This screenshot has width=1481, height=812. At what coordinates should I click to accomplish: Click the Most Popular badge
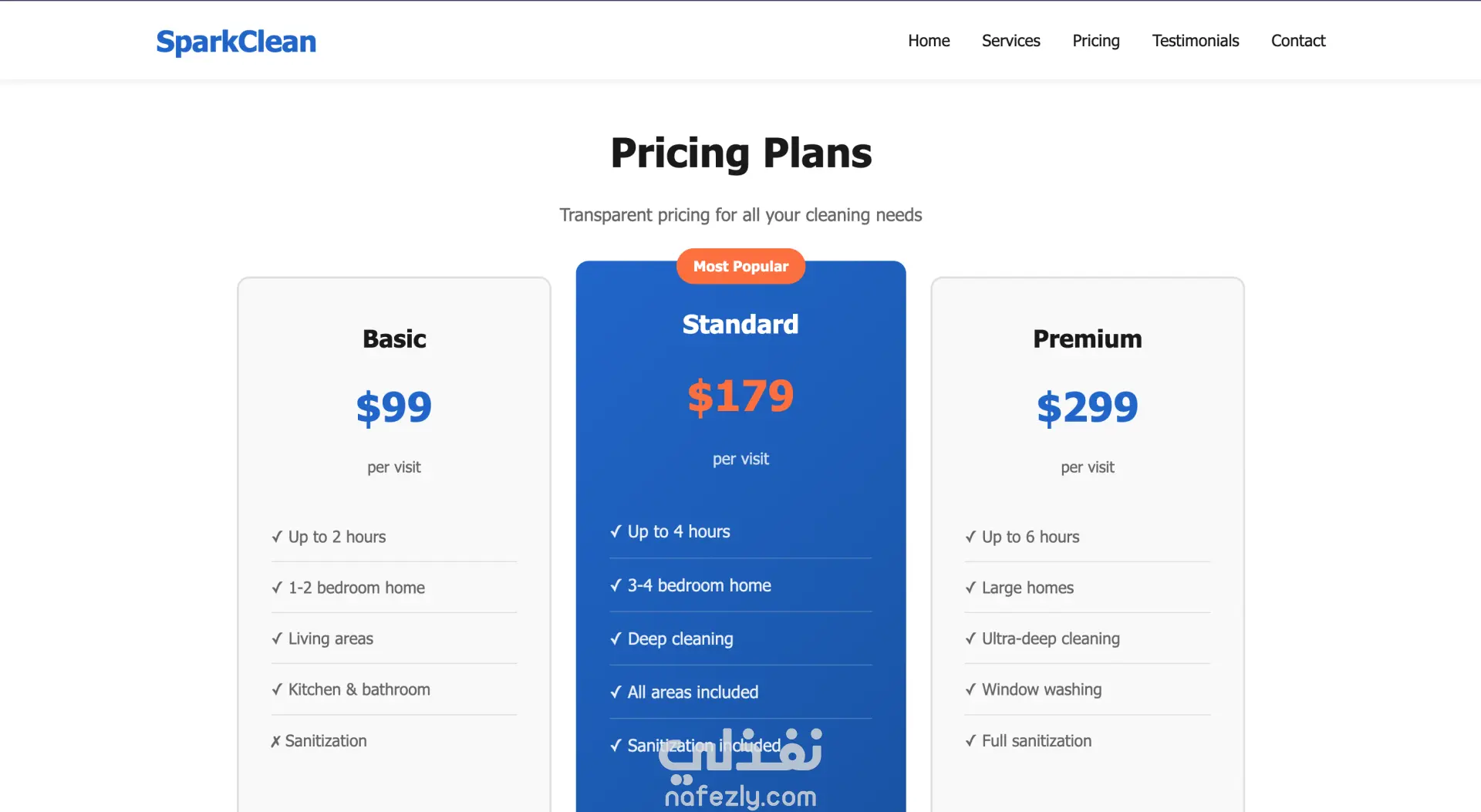tap(740, 266)
